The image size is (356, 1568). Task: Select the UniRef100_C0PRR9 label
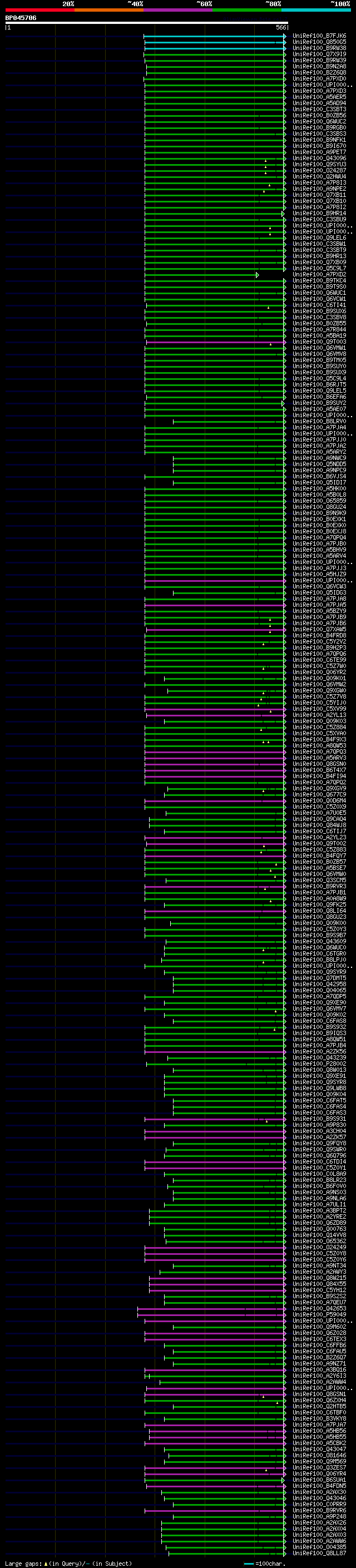(319, 1504)
